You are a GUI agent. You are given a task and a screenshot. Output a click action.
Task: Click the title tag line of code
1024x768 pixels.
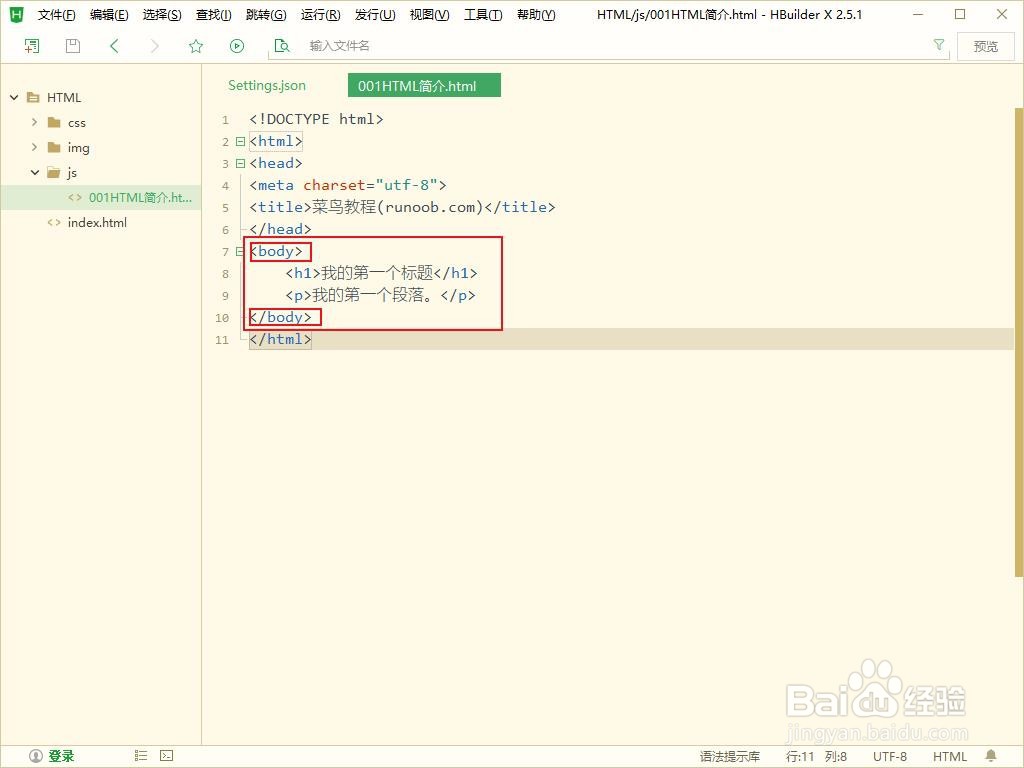[x=402, y=208]
